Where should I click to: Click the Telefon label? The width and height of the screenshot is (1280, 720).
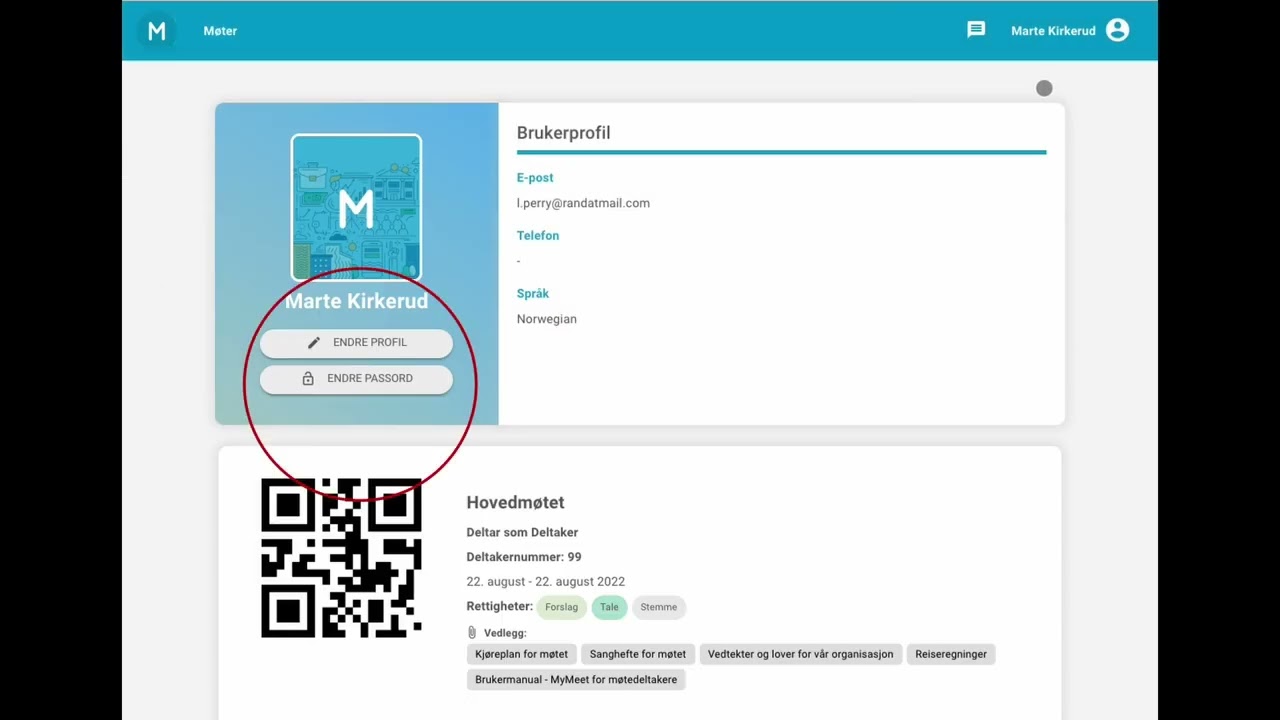pos(538,236)
